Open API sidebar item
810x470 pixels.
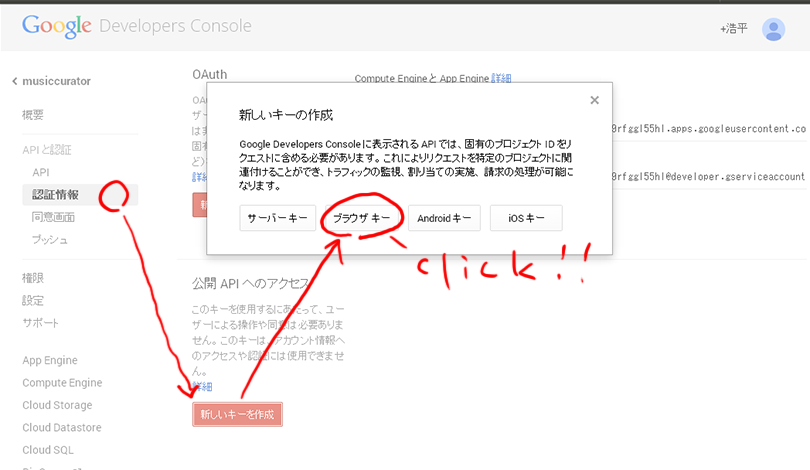(x=41, y=173)
